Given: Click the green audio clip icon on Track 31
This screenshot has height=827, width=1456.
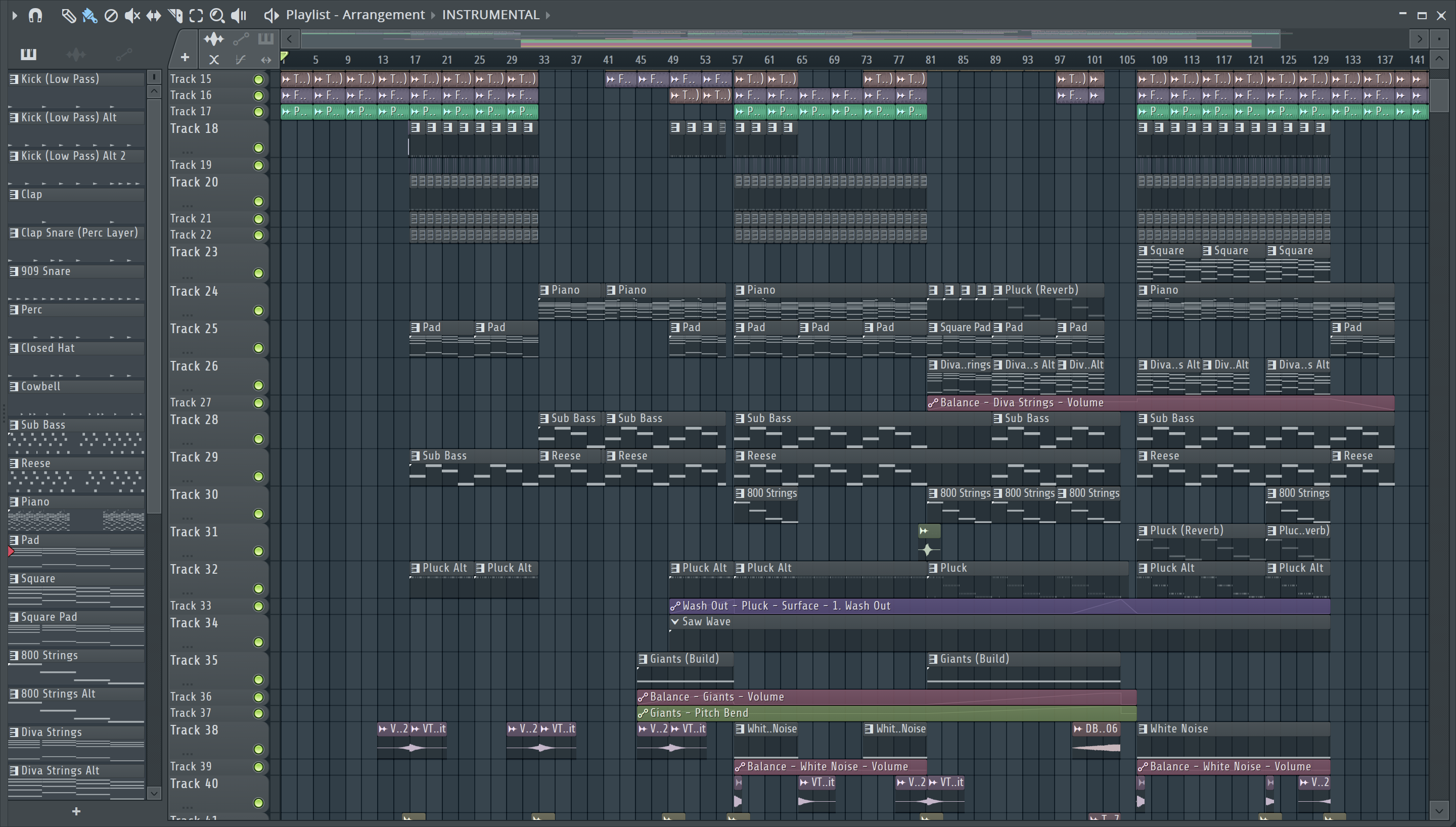Looking at the screenshot, I should (x=924, y=531).
